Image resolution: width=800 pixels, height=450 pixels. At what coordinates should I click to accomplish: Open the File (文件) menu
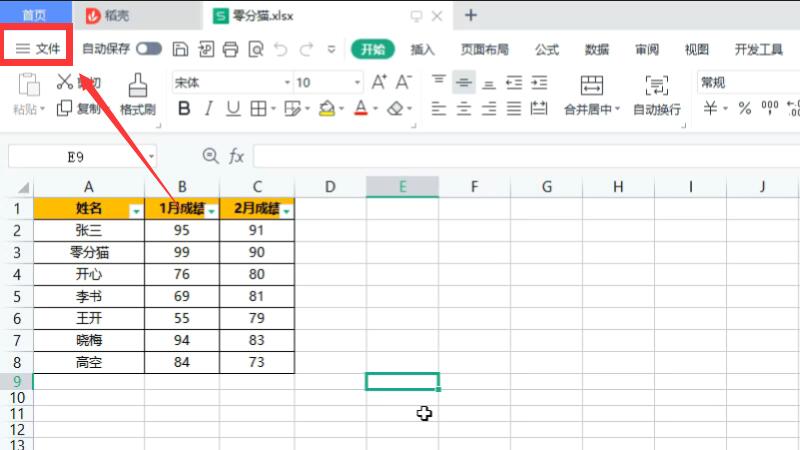[x=38, y=49]
